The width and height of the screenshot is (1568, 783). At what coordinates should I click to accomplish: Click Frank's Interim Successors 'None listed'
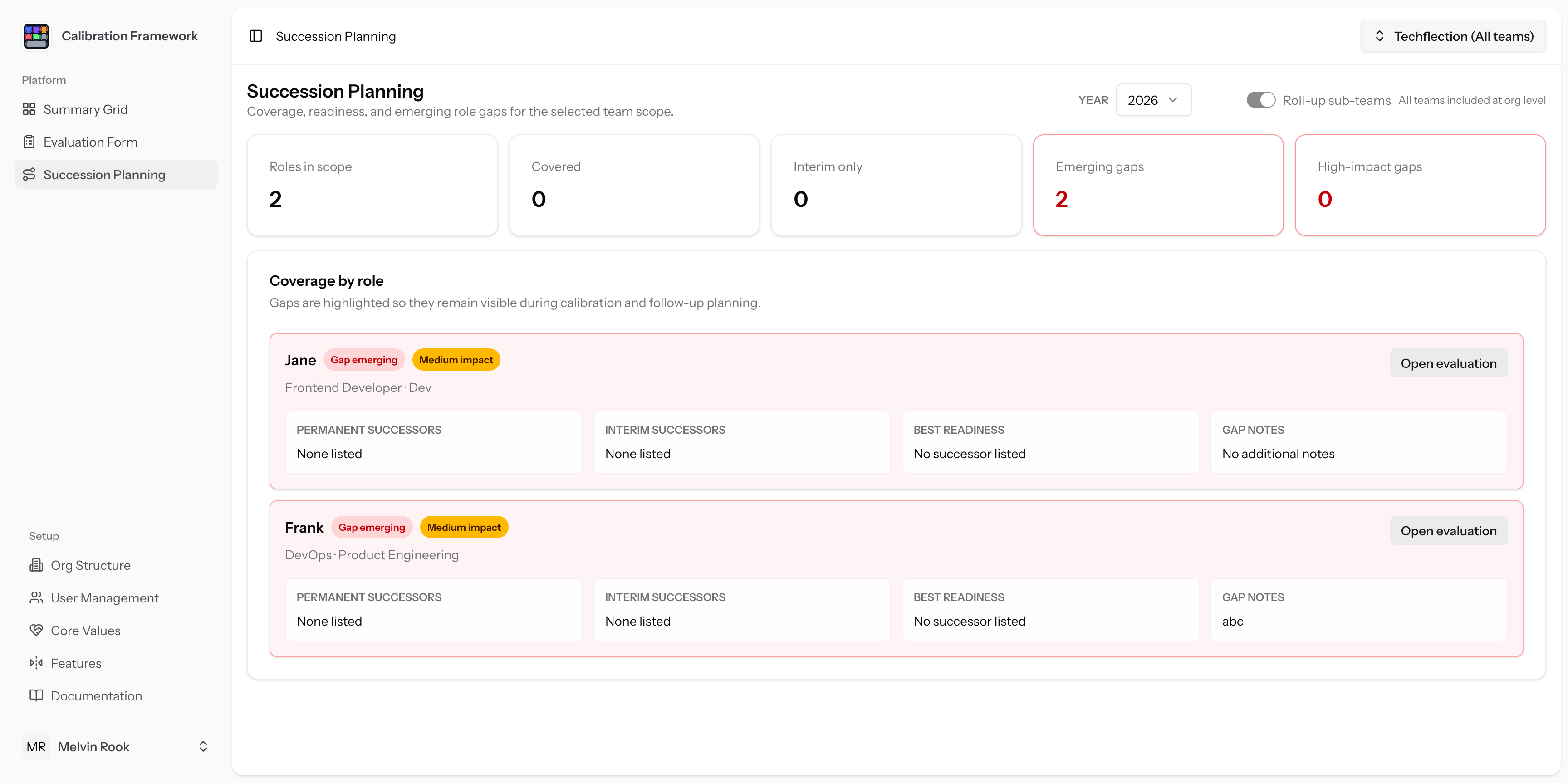point(638,621)
